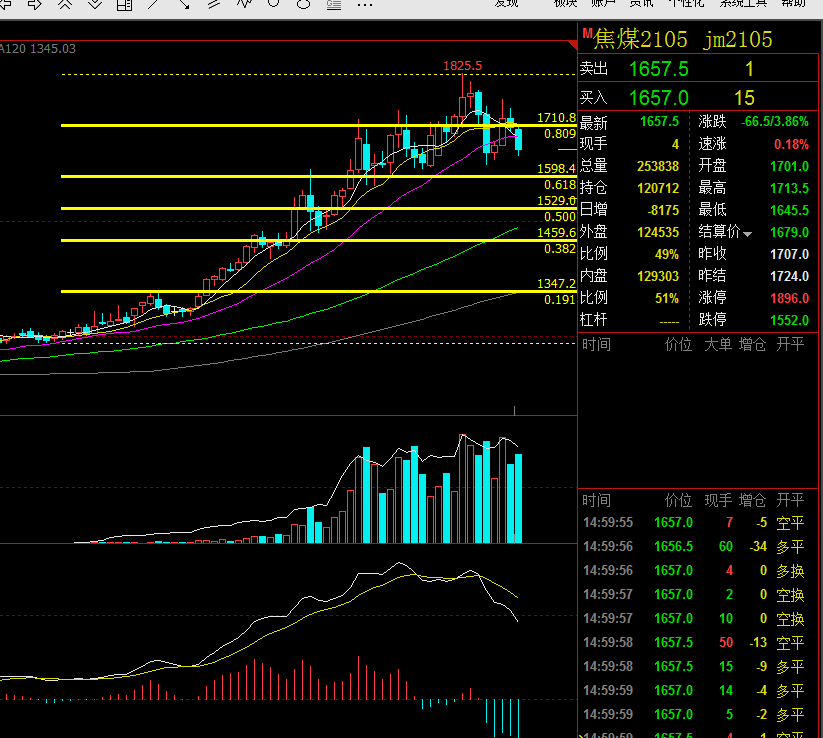823x738 pixels.
Task: Click the 焦煤2105 jm2105 contract title
Action: (683, 40)
